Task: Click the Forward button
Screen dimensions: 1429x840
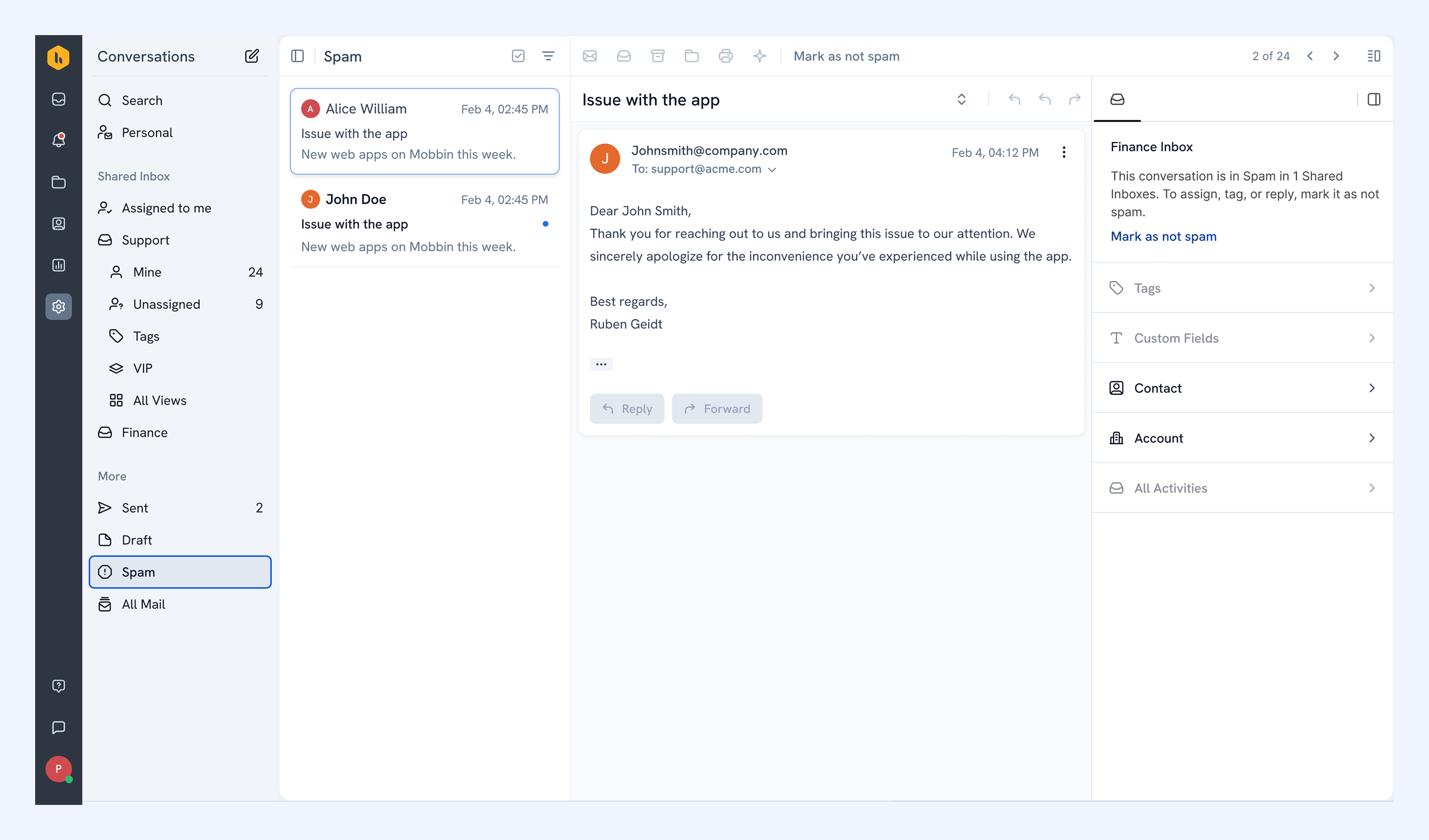Action: [717, 408]
